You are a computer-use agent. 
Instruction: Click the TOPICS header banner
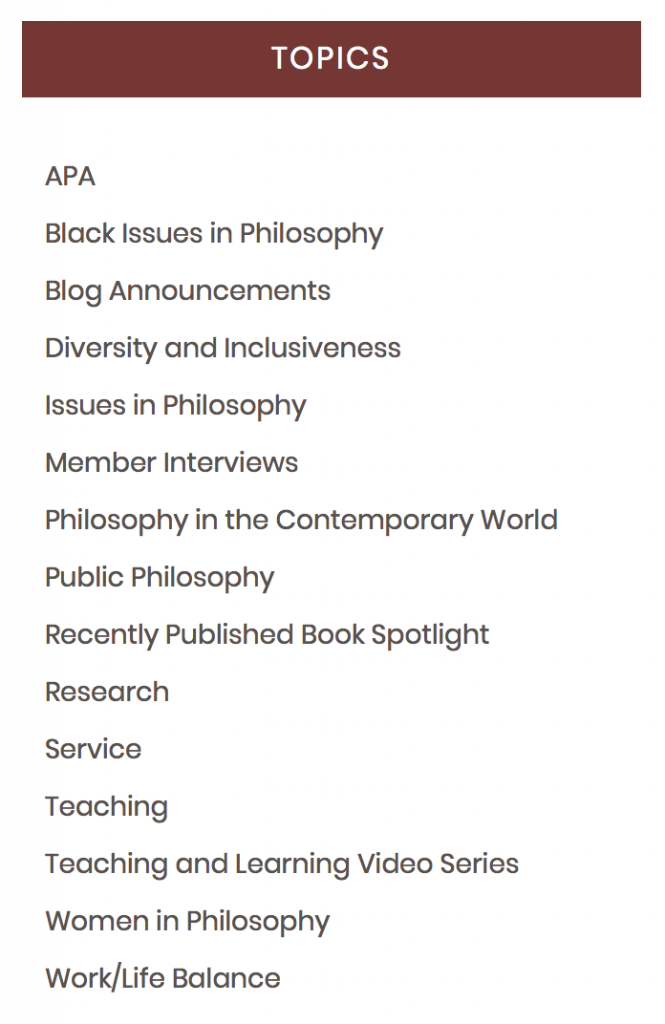[332, 59]
